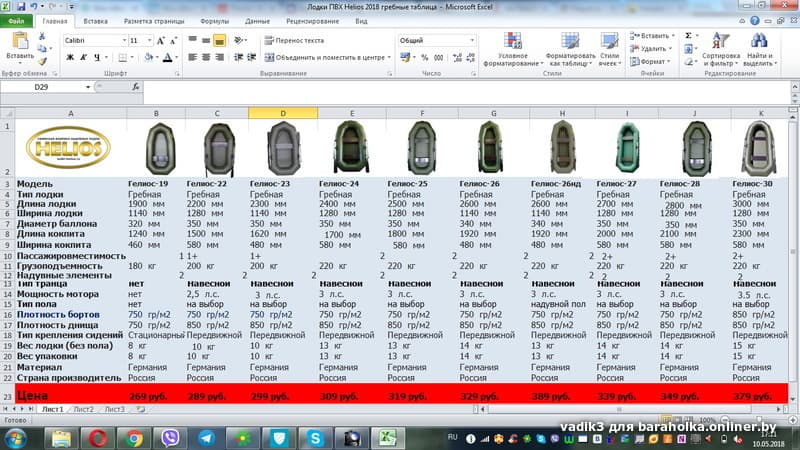The width and height of the screenshot is (800, 450).
Task: Click the fill color bucket icon
Action: [148, 57]
